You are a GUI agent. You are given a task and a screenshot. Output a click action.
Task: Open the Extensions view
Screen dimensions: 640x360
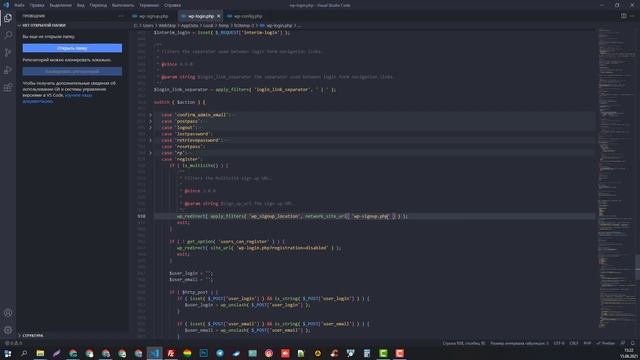[8, 88]
